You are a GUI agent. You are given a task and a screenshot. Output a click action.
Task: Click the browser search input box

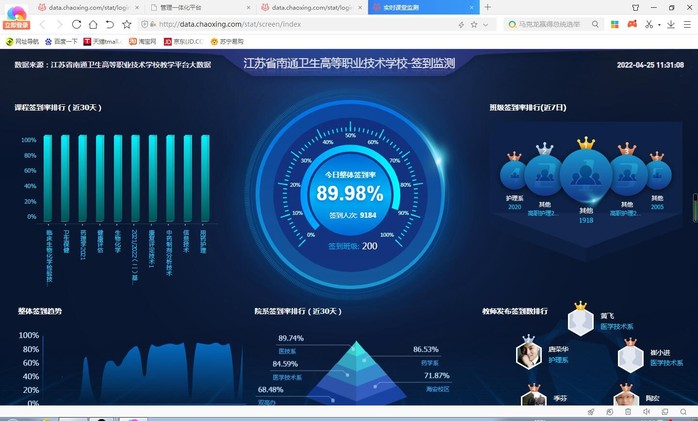tap(553, 24)
